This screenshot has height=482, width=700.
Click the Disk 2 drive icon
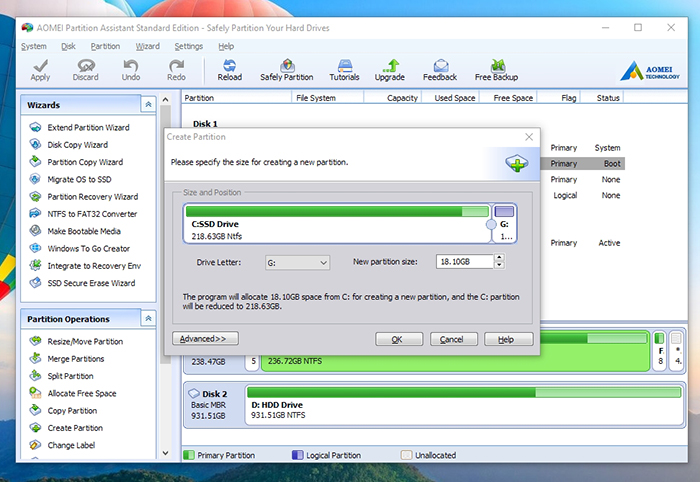click(194, 394)
